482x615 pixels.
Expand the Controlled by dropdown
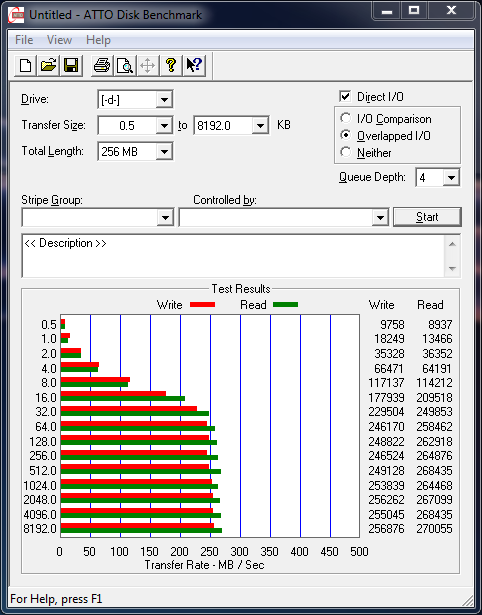click(380, 217)
